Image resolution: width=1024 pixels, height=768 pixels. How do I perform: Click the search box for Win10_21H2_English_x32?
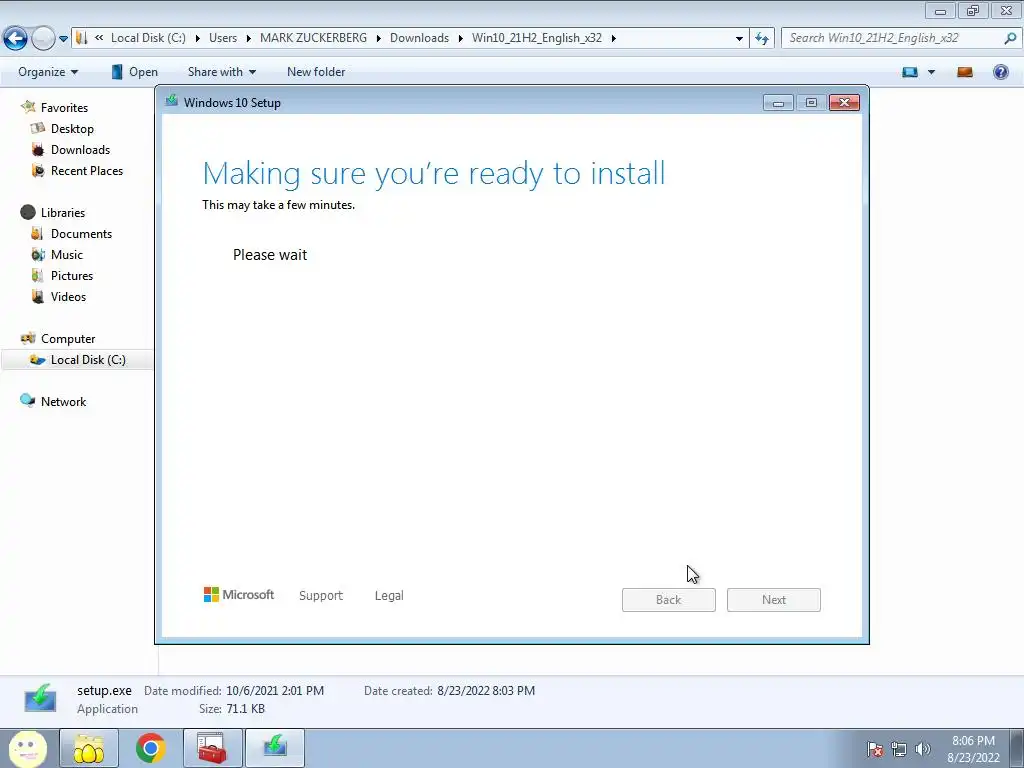(x=893, y=38)
